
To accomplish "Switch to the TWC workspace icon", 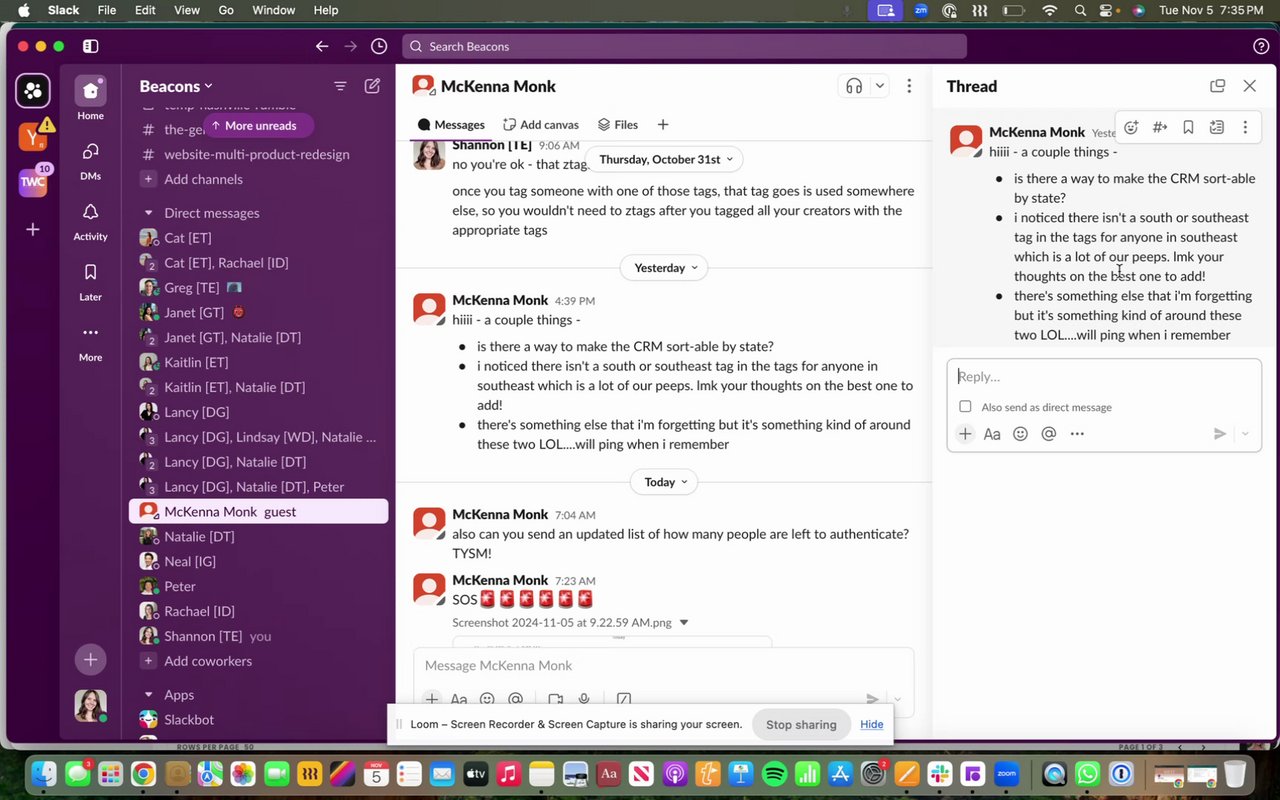I will tap(33, 182).
